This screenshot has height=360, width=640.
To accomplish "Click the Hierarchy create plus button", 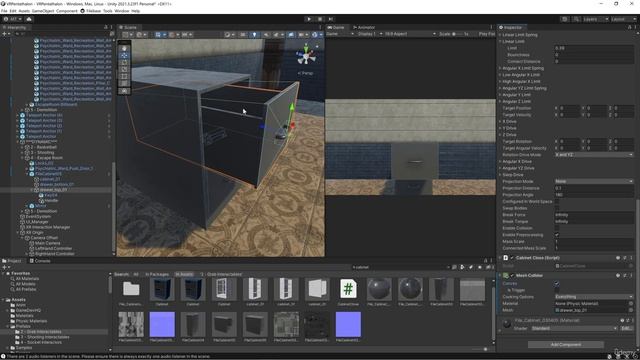I will [x=5, y=34].
